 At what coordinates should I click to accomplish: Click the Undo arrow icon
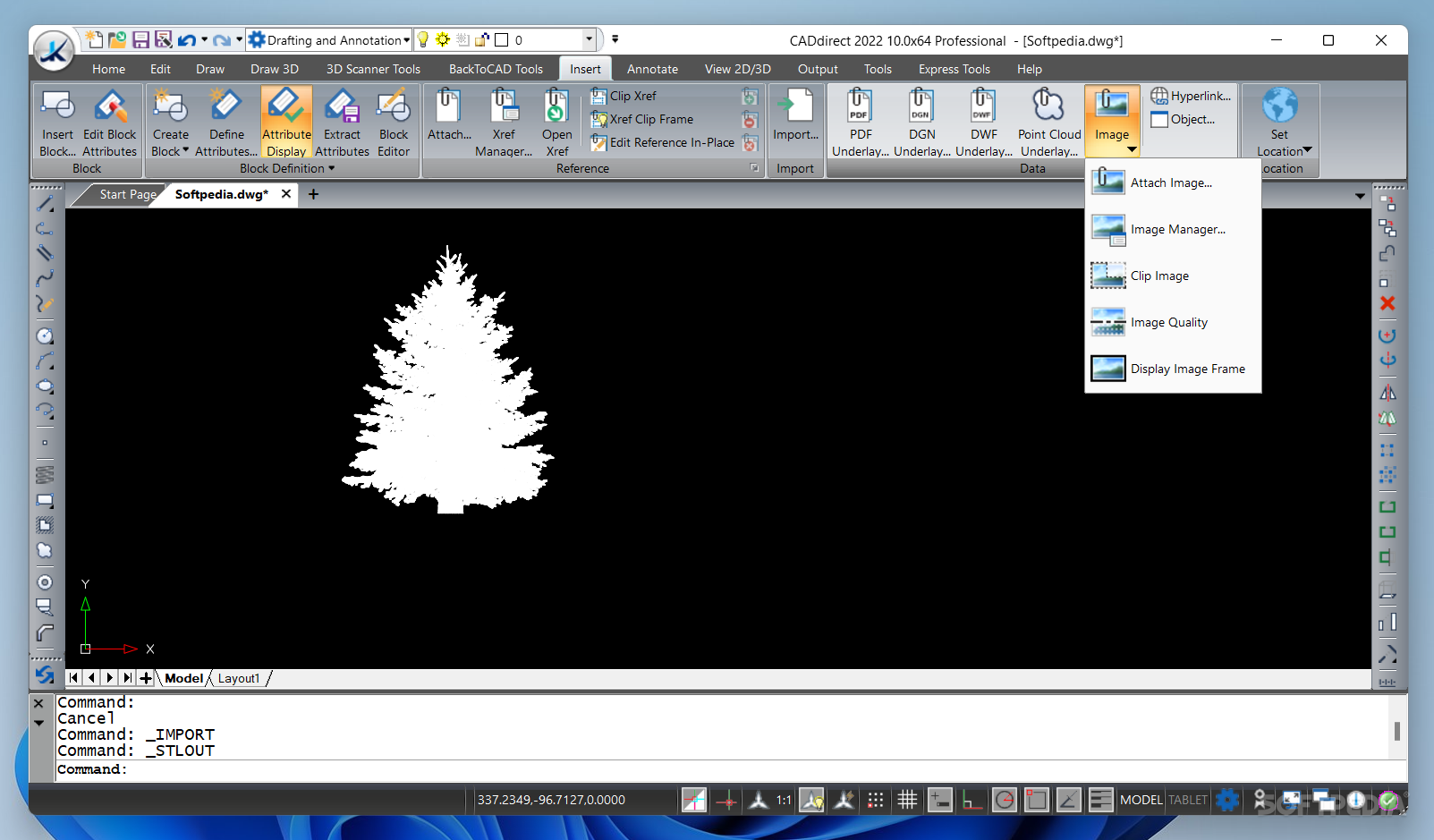[186, 40]
